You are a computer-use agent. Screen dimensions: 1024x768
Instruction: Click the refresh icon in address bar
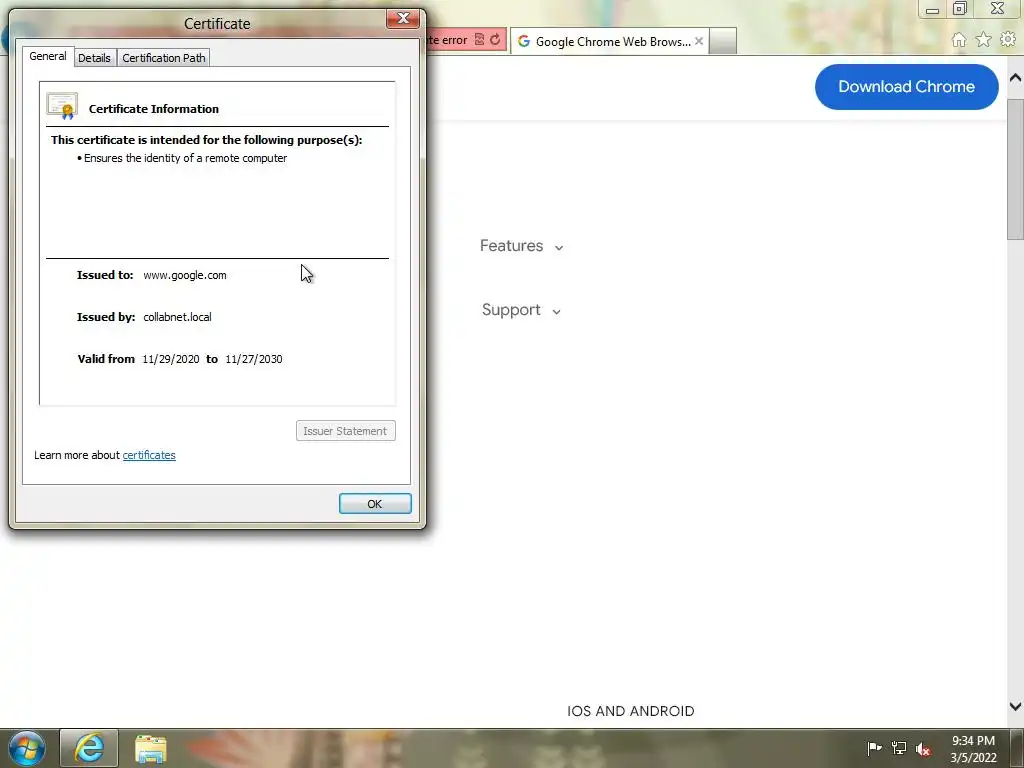pyautogui.click(x=495, y=40)
